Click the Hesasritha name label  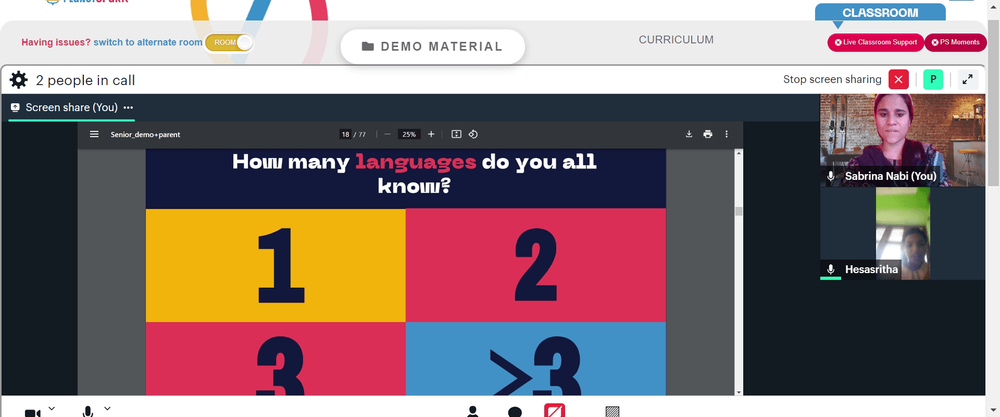pos(871,269)
